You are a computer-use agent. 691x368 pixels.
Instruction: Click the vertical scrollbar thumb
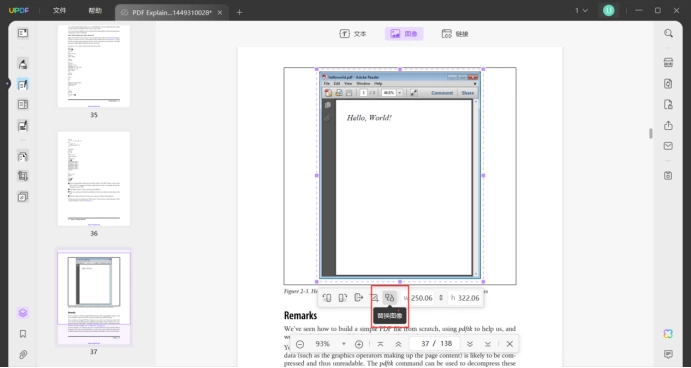tap(650, 133)
